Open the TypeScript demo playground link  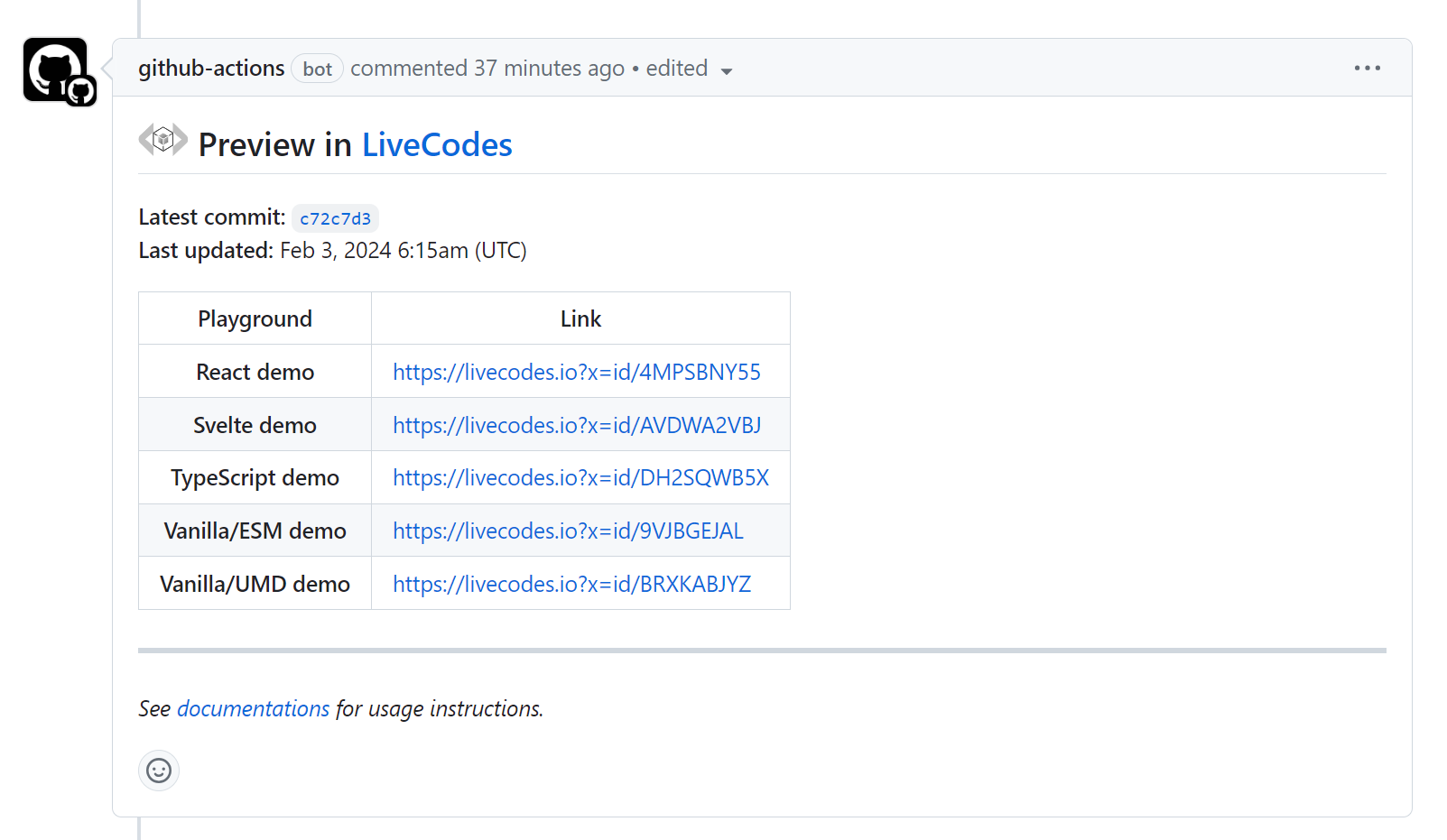click(580, 477)
